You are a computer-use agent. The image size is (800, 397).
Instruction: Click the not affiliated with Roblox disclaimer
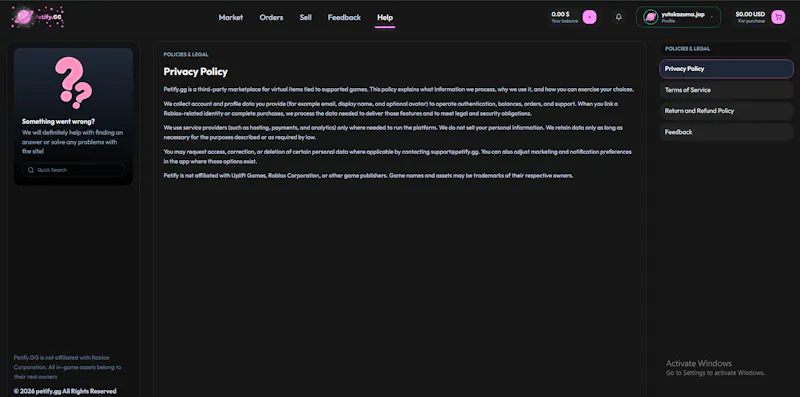coord(67,367)
